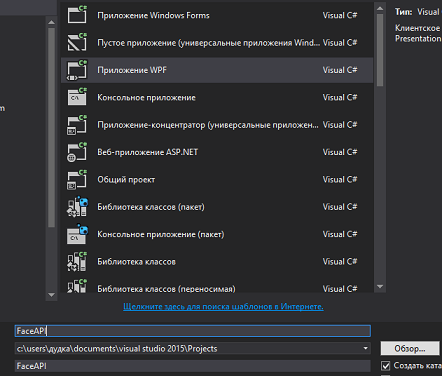Select the 'Приложение Windows Forms' template name

tap(153, 15)
